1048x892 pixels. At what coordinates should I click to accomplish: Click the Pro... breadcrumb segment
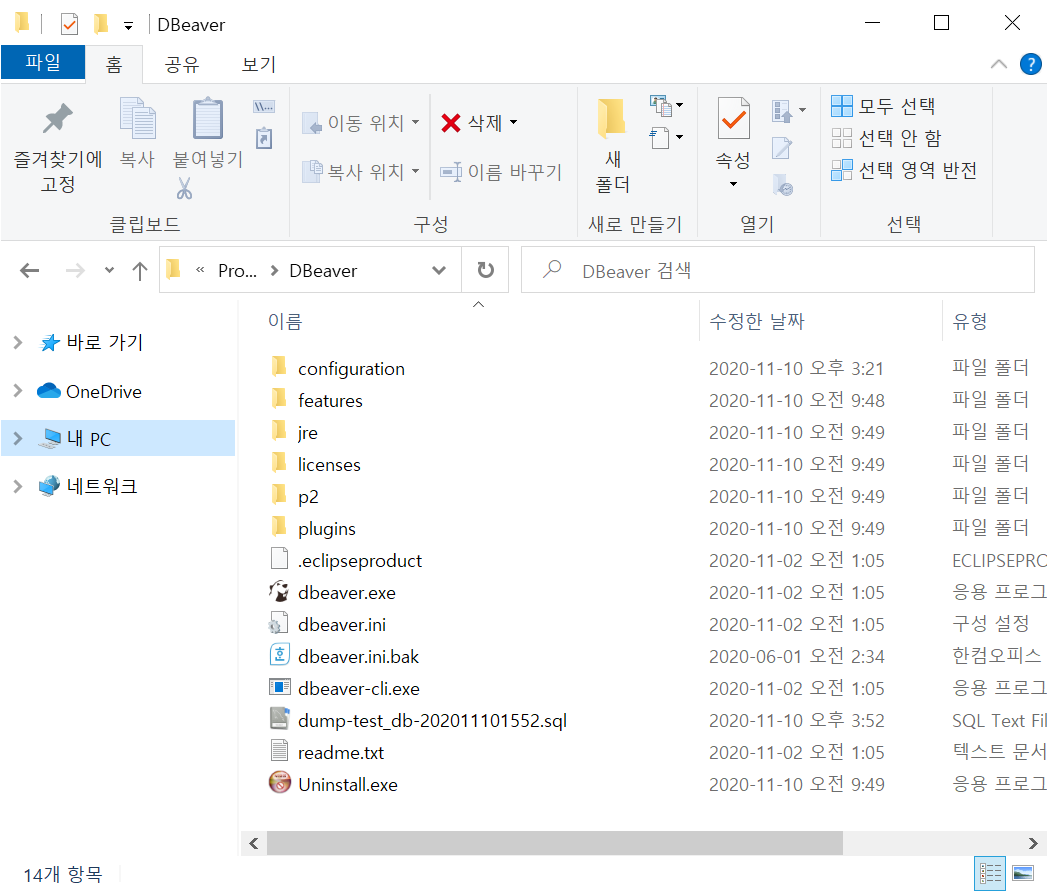coord(237,271)
